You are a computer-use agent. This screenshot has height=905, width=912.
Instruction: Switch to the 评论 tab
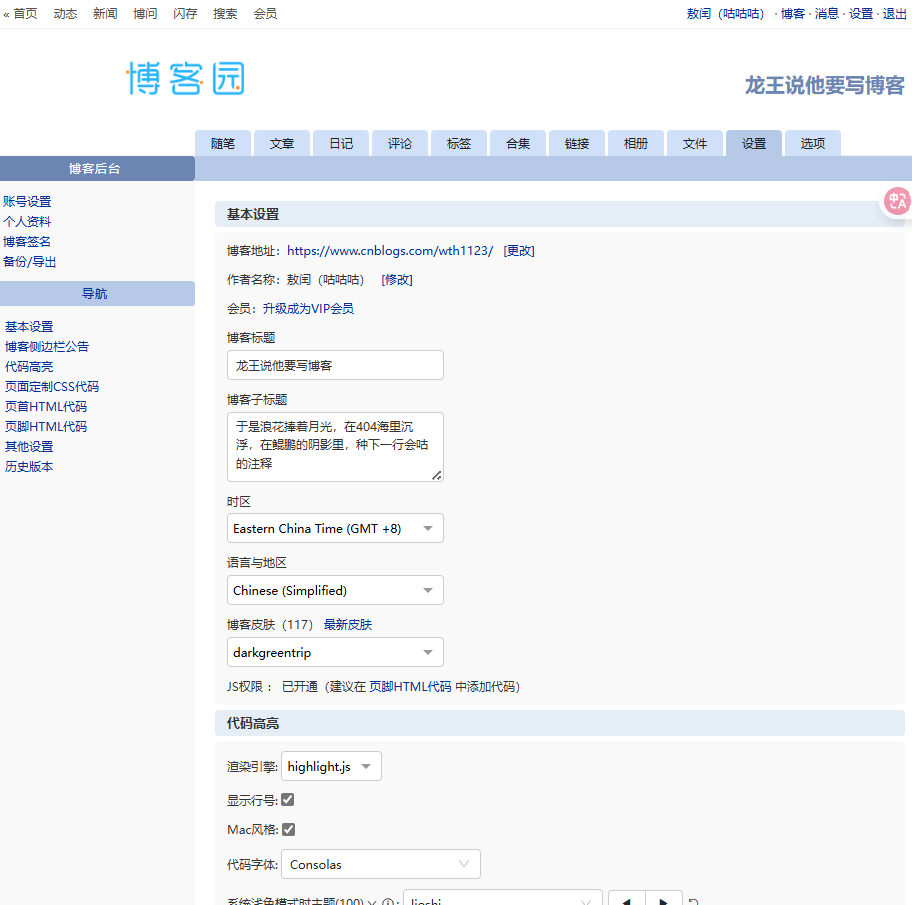tap(400, 143)
